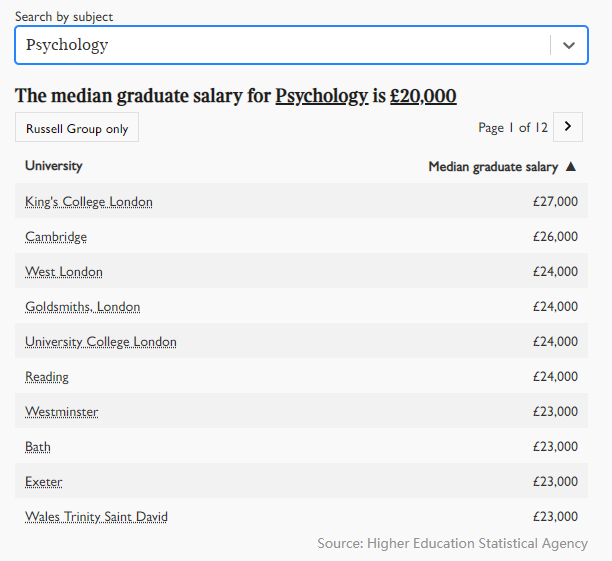Click the underlined Psychology heading link

[322, 96]
